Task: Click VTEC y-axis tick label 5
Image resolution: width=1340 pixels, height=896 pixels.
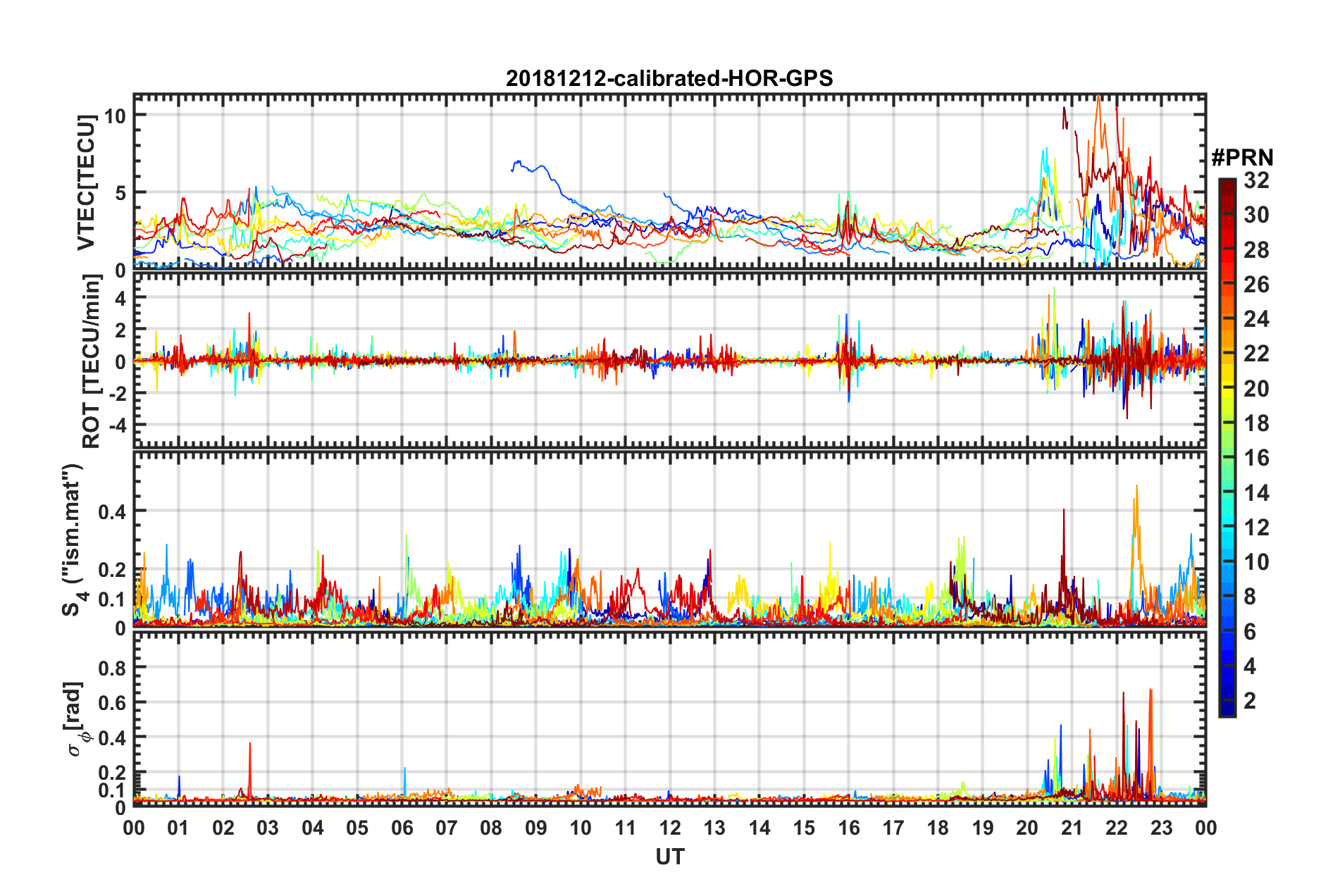Action: [x=120, y=193]
